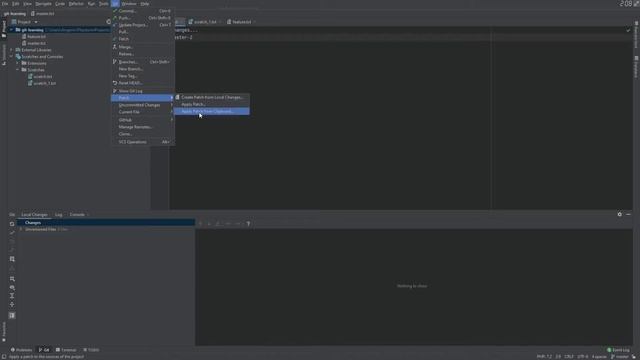Click Refresh icon in Local Changes toolbar
This screenshot has width=640, height=360.
click(x=12, y=224)
